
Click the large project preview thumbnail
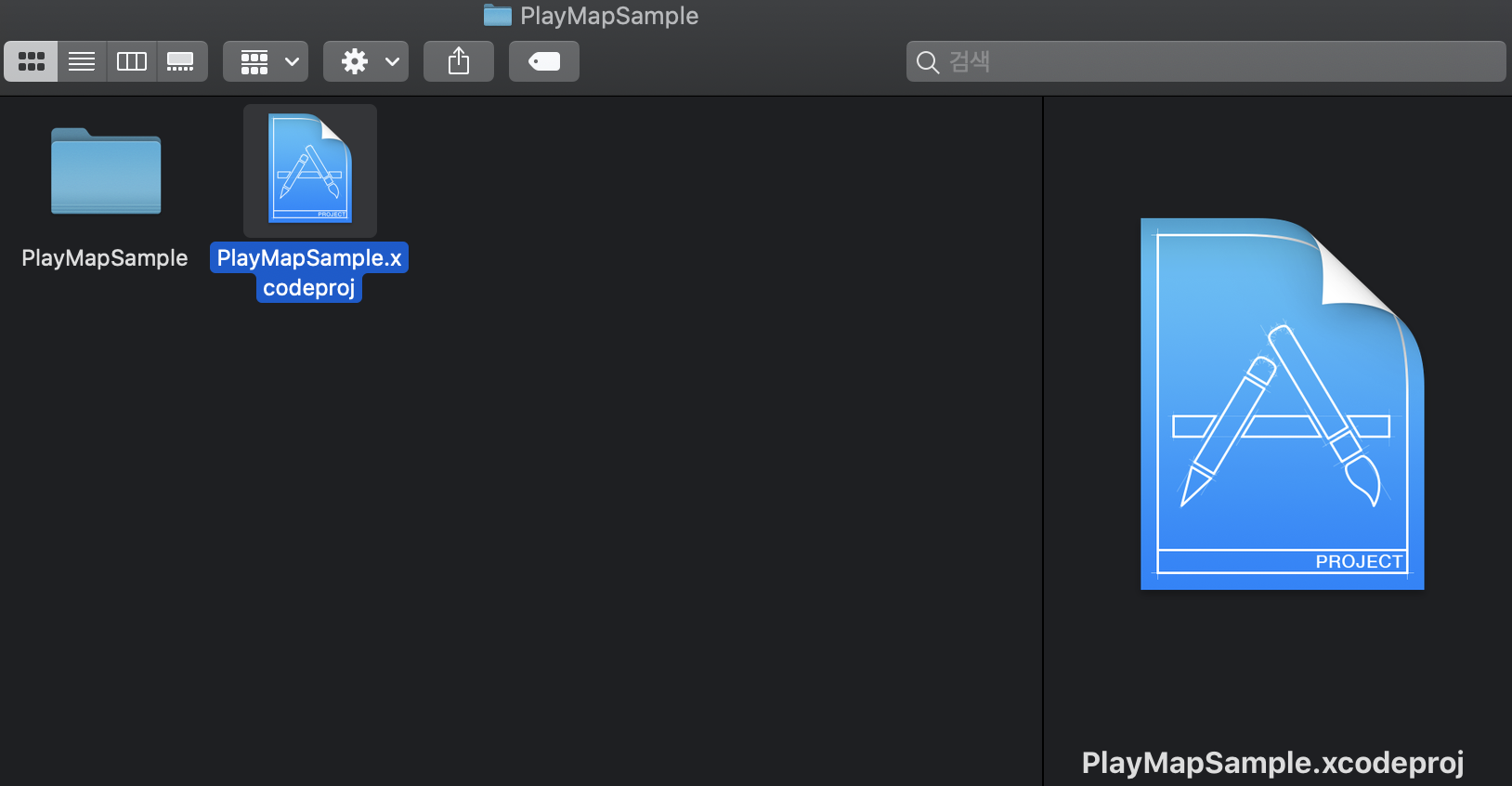click(1282, 403)
